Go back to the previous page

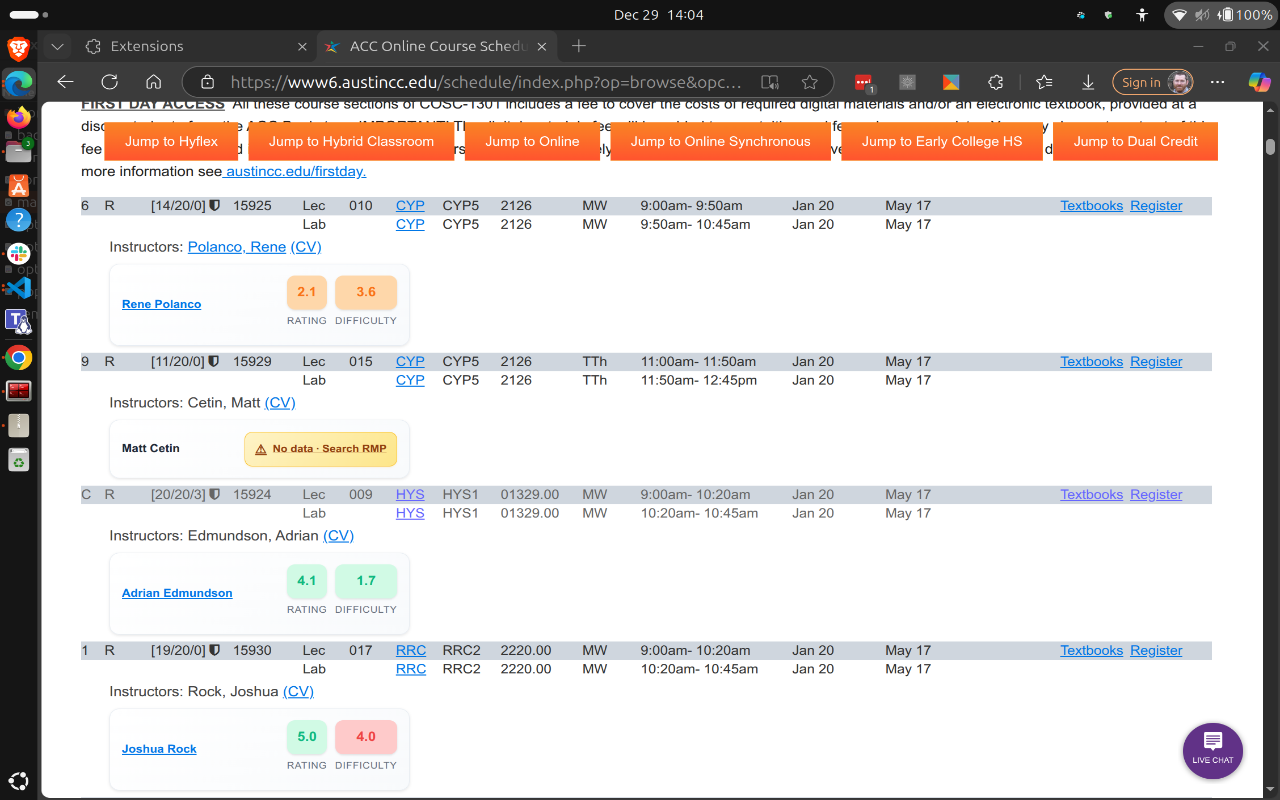tap(66, 82)
